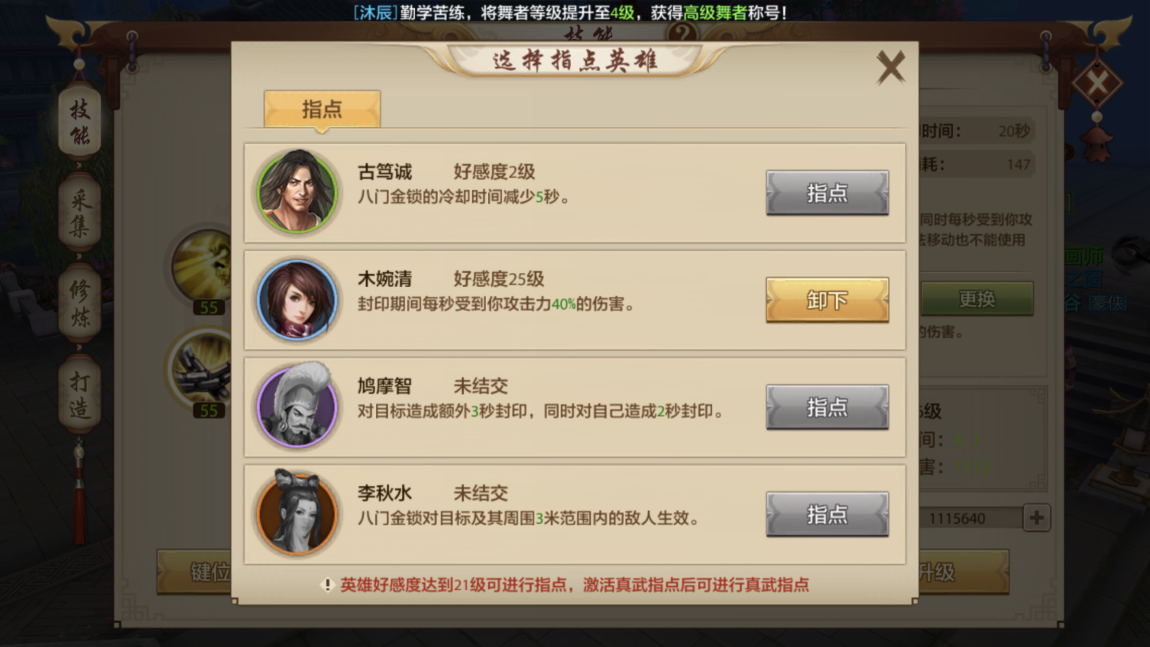Close the skill panel with red diamond X
Viewport: 1150px width, 647px height.
click(x=1097, y=83)
